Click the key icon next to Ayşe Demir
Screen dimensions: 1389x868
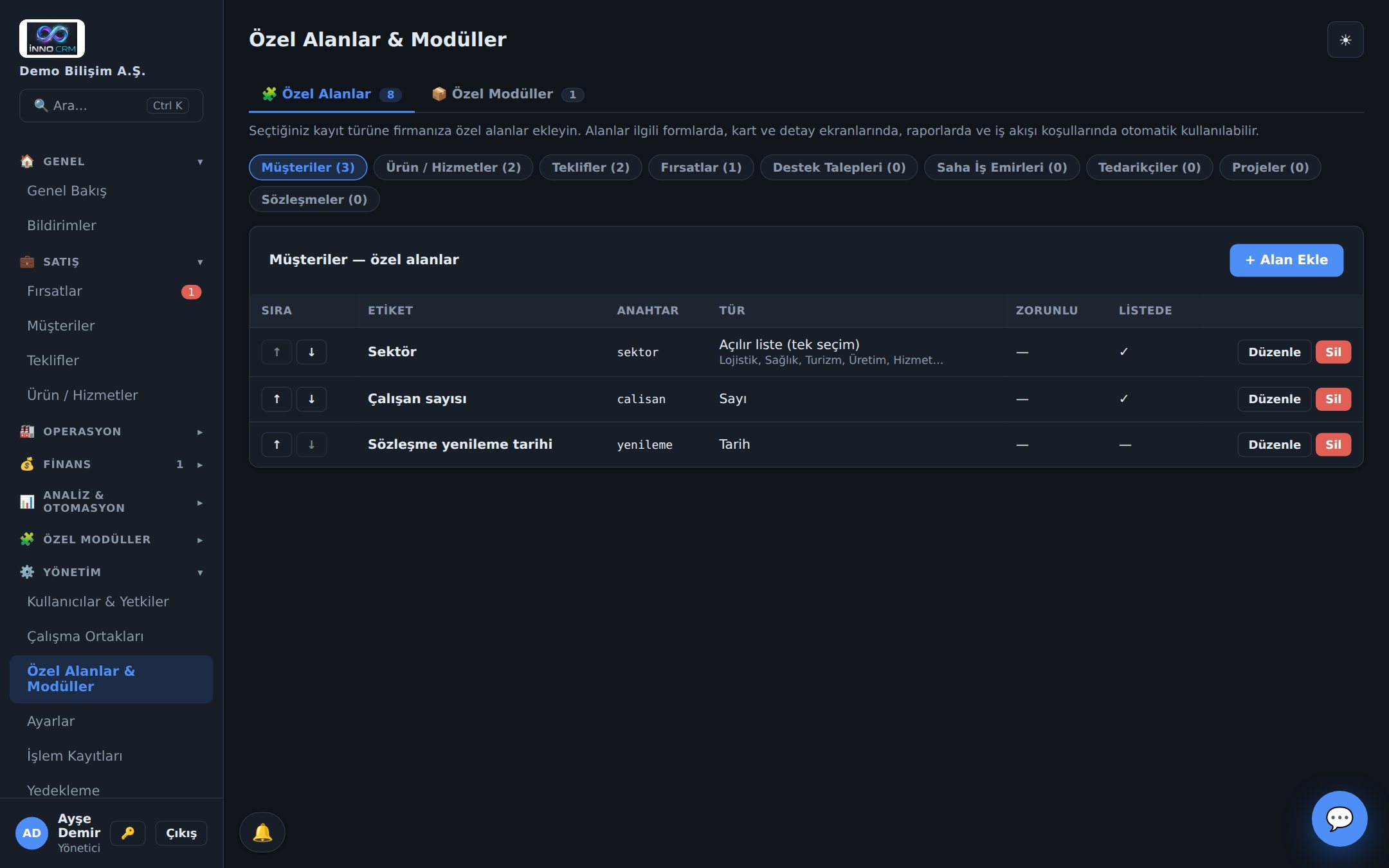pyautogui.click(x=128, y=833)
